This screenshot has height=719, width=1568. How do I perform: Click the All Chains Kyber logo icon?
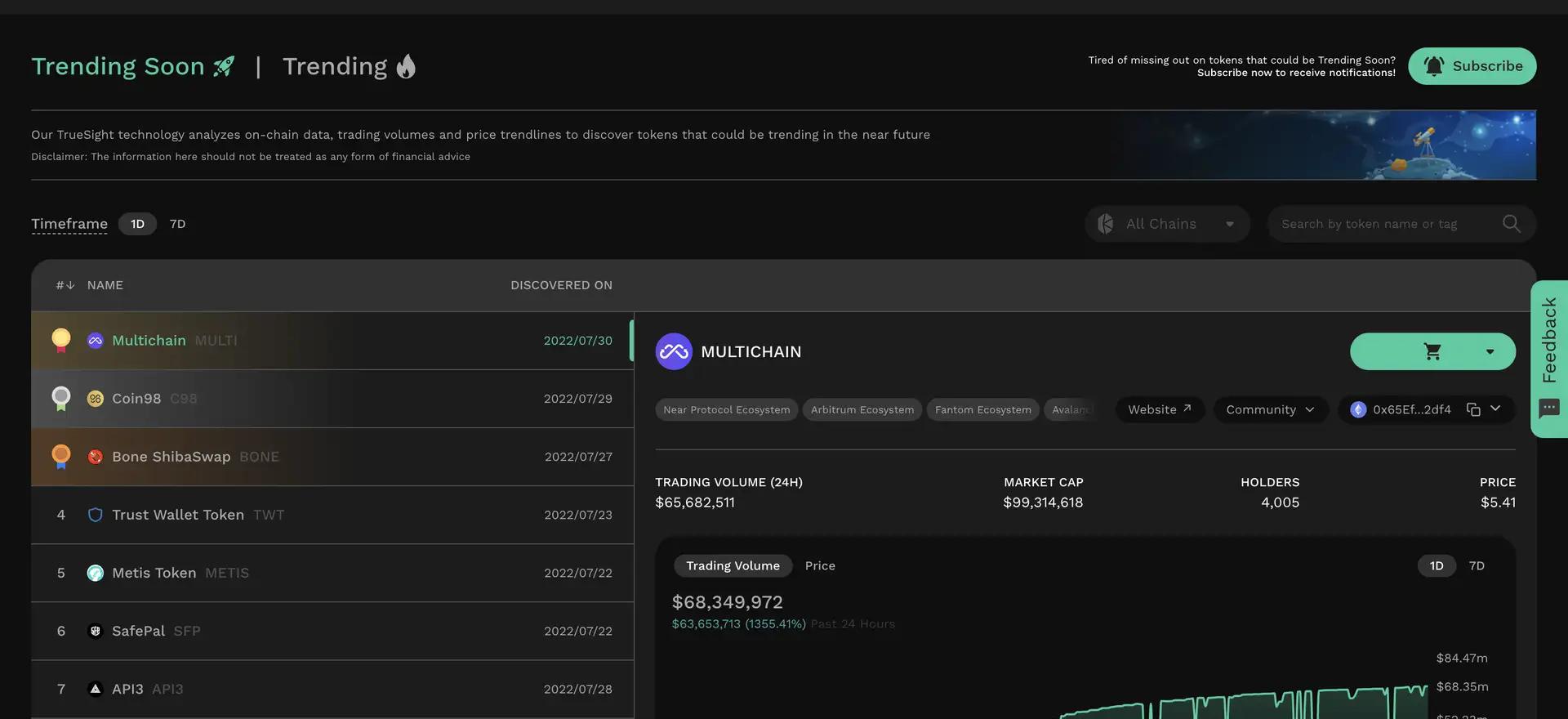coord(1106,224)
